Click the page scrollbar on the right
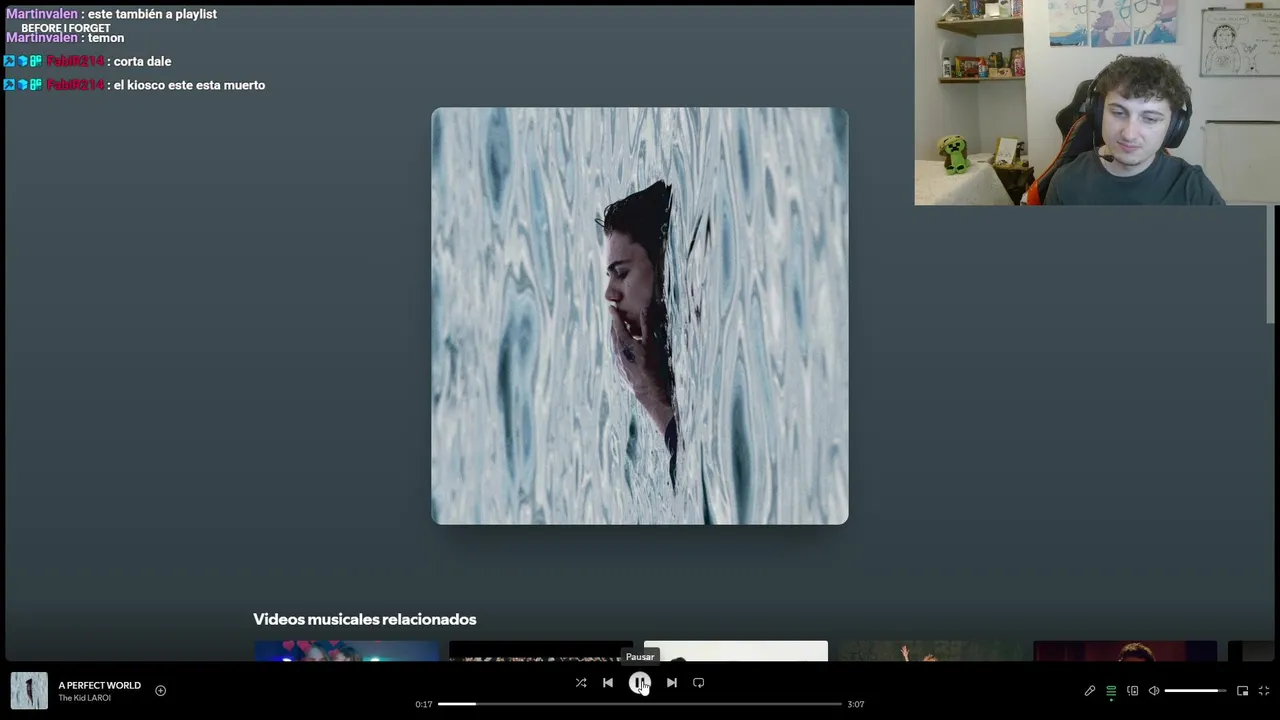 click(1271, 265)
